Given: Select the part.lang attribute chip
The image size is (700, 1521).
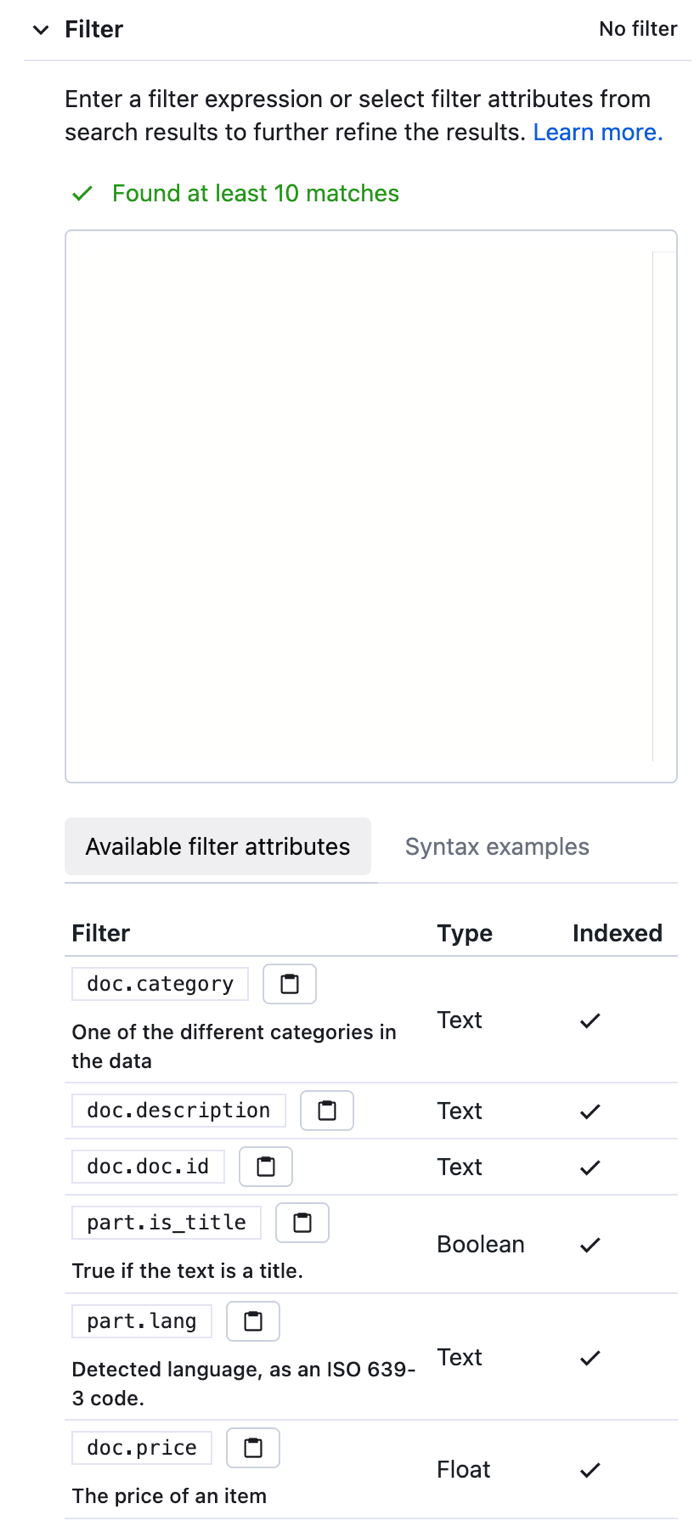Looking at the screenshot, I should click(x=141, y=1321).
